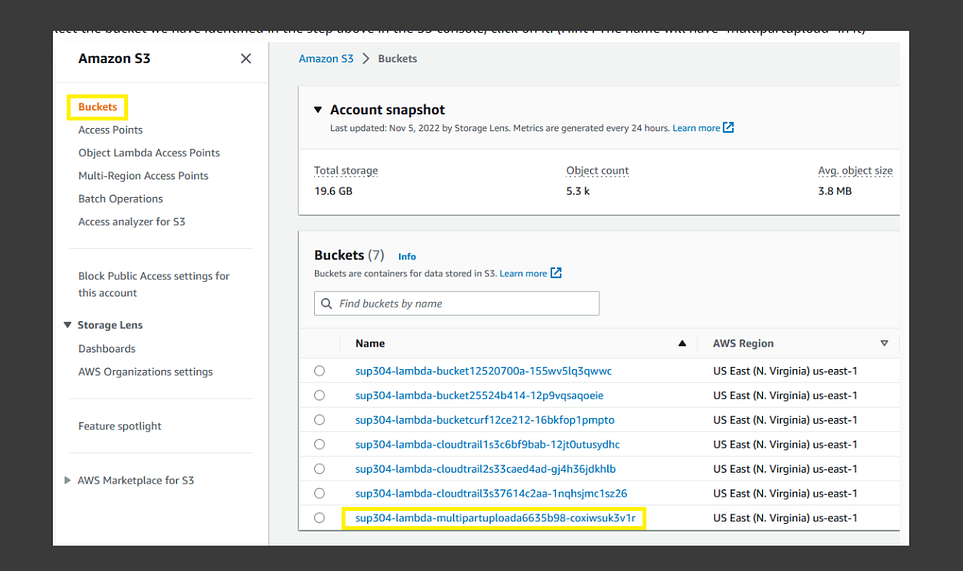Sort buckets by Name ascending arrow
Screen dimensions: 963x571
682,343
